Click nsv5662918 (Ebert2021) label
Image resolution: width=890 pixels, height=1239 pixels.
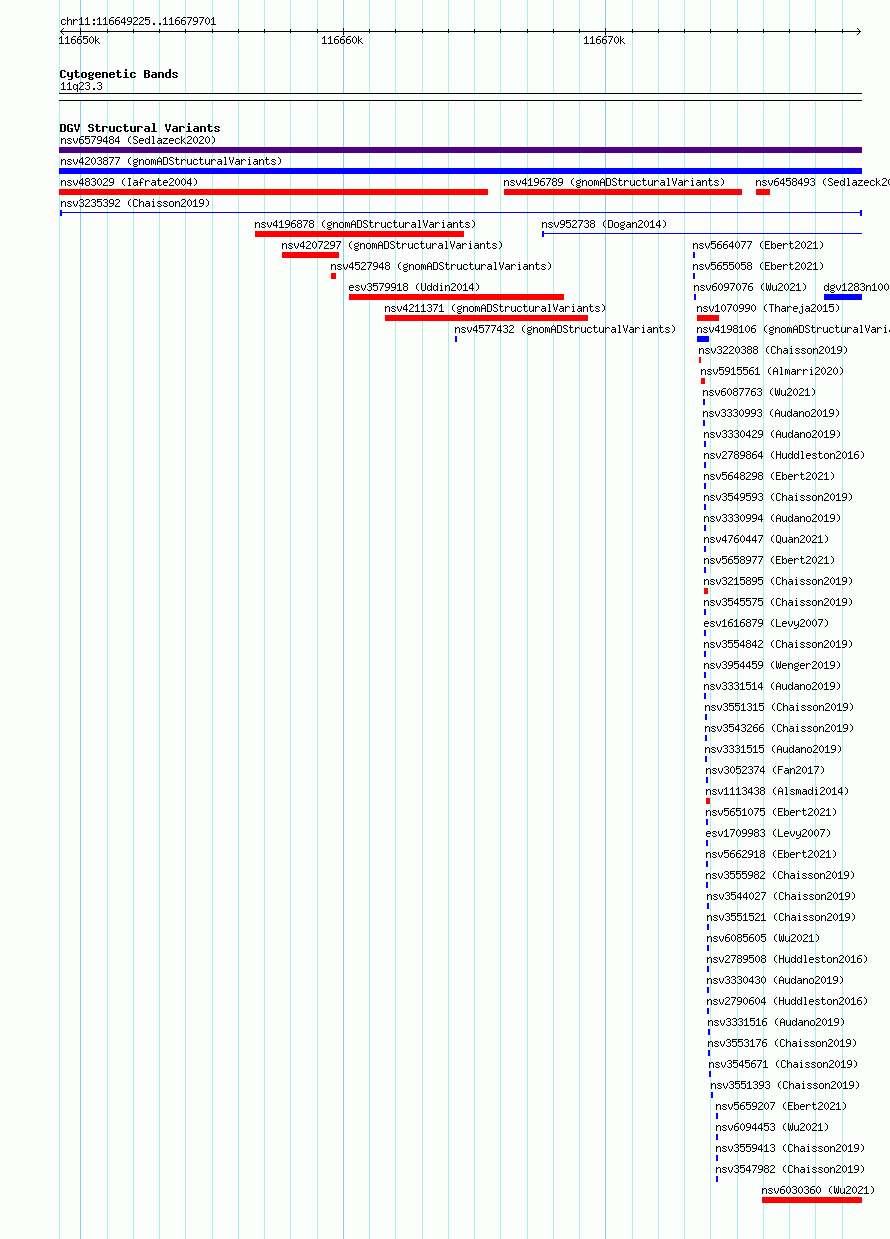(771, 854)
